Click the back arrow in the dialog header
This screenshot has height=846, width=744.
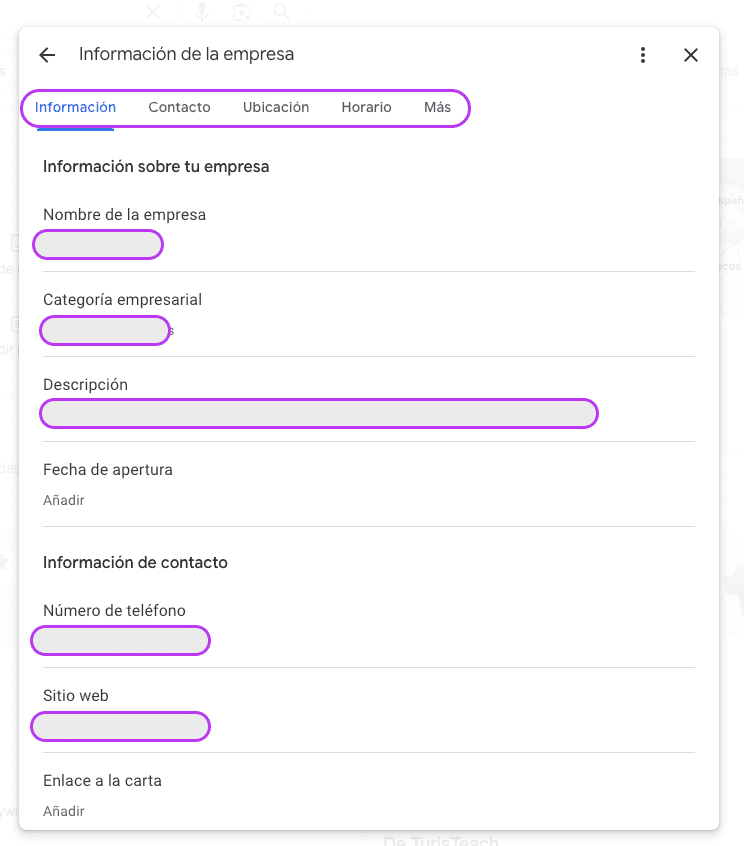(46, 55)
